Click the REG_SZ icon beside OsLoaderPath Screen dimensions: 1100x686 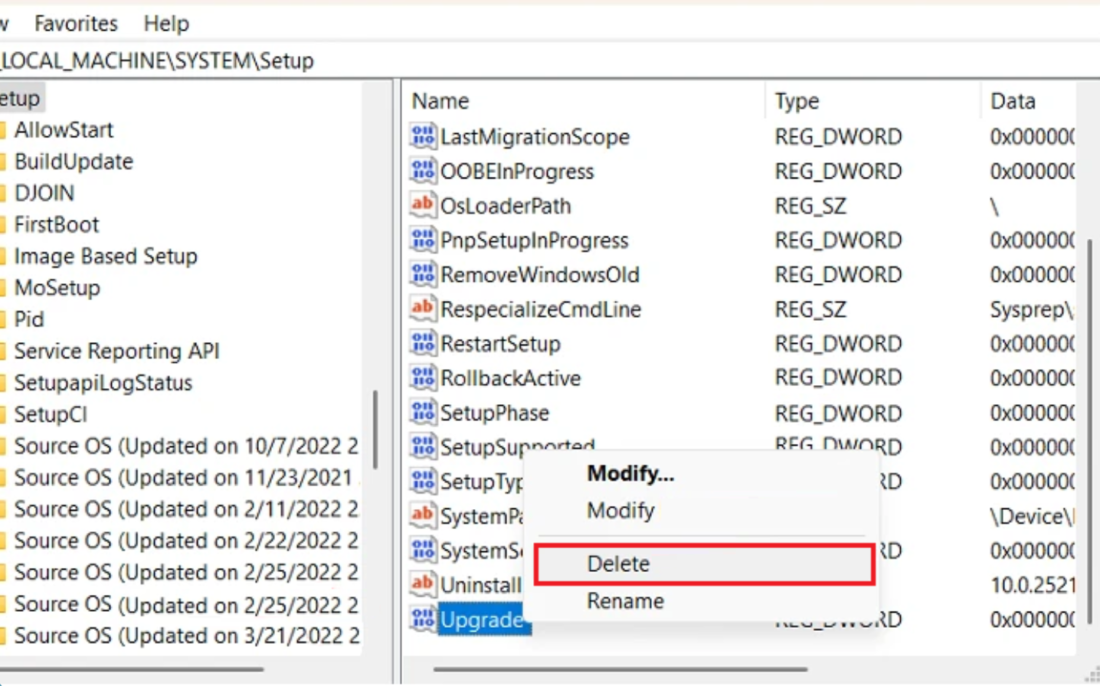coord(421,206)
